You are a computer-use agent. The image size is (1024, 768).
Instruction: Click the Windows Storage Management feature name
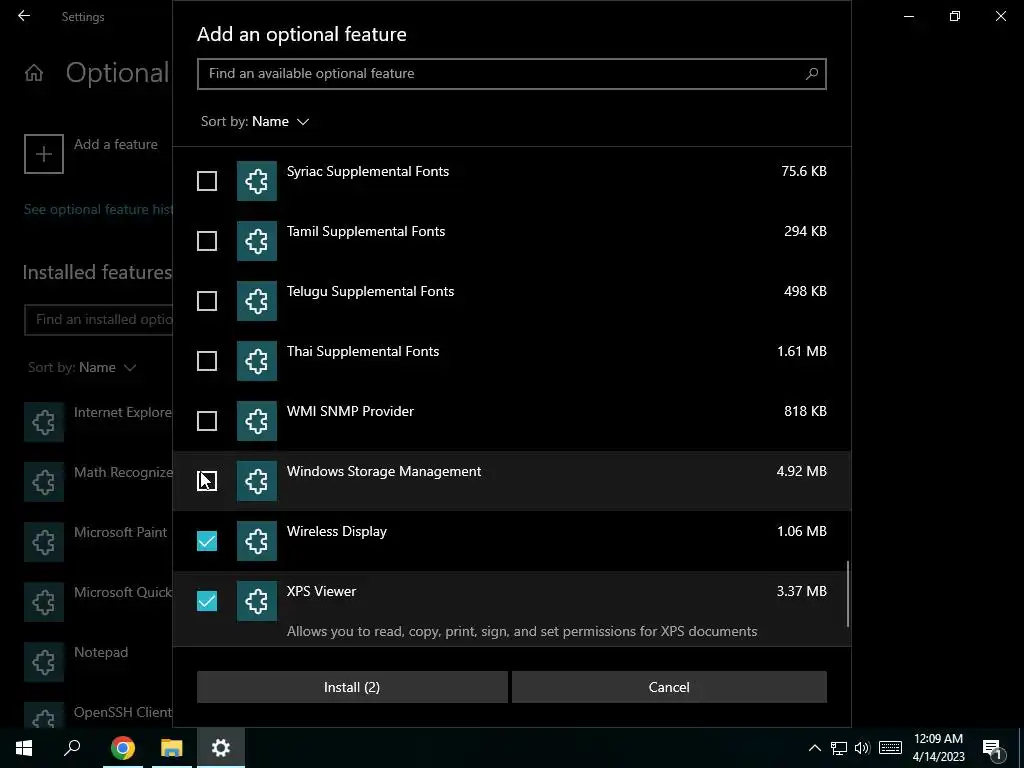(384, 472)
